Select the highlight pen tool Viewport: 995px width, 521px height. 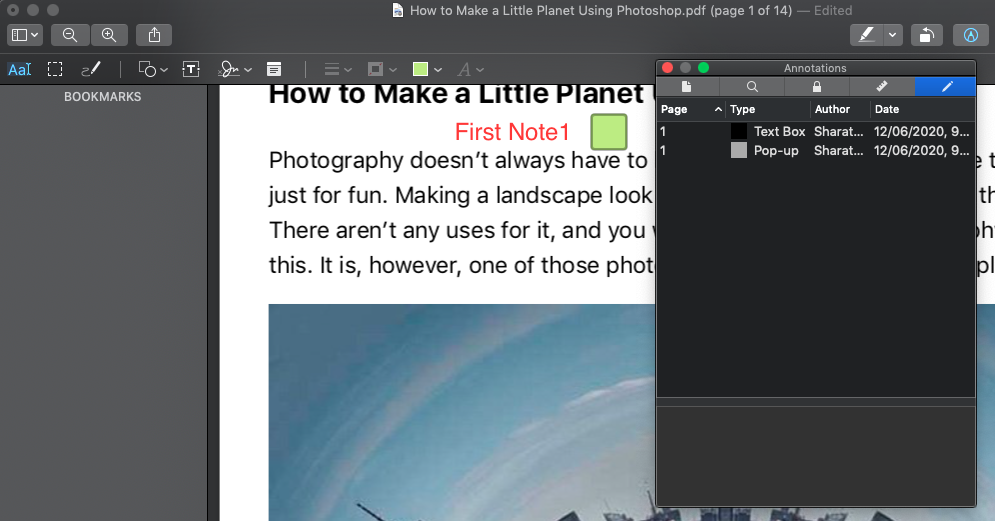866,35
